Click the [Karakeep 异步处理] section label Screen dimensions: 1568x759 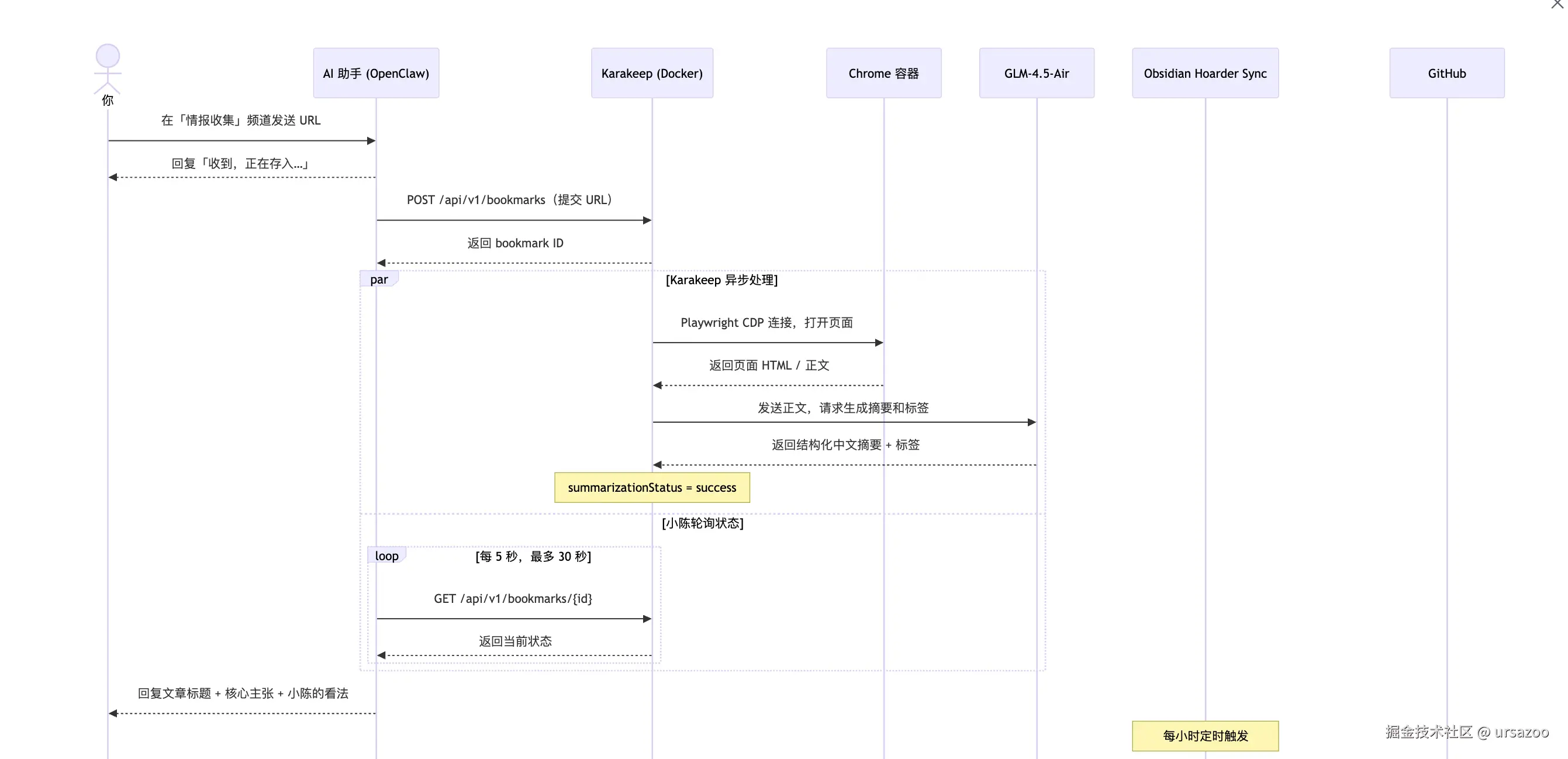coord(722,280)
